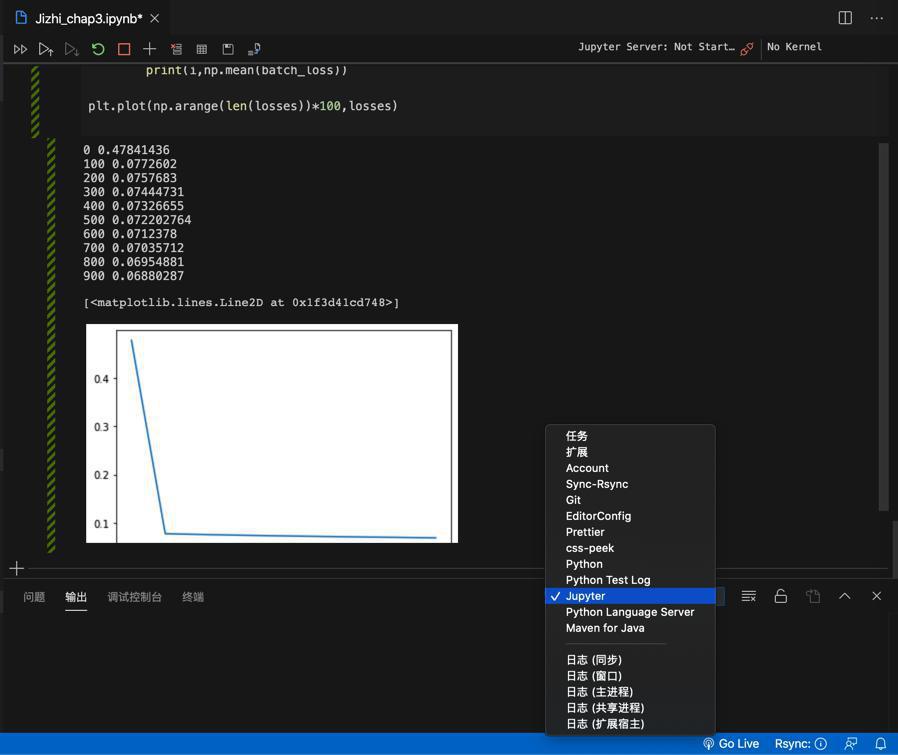Insert new cell with plus below output
Image resolution: width=898 pixels, height=755 pixels.
coord(17,568)
